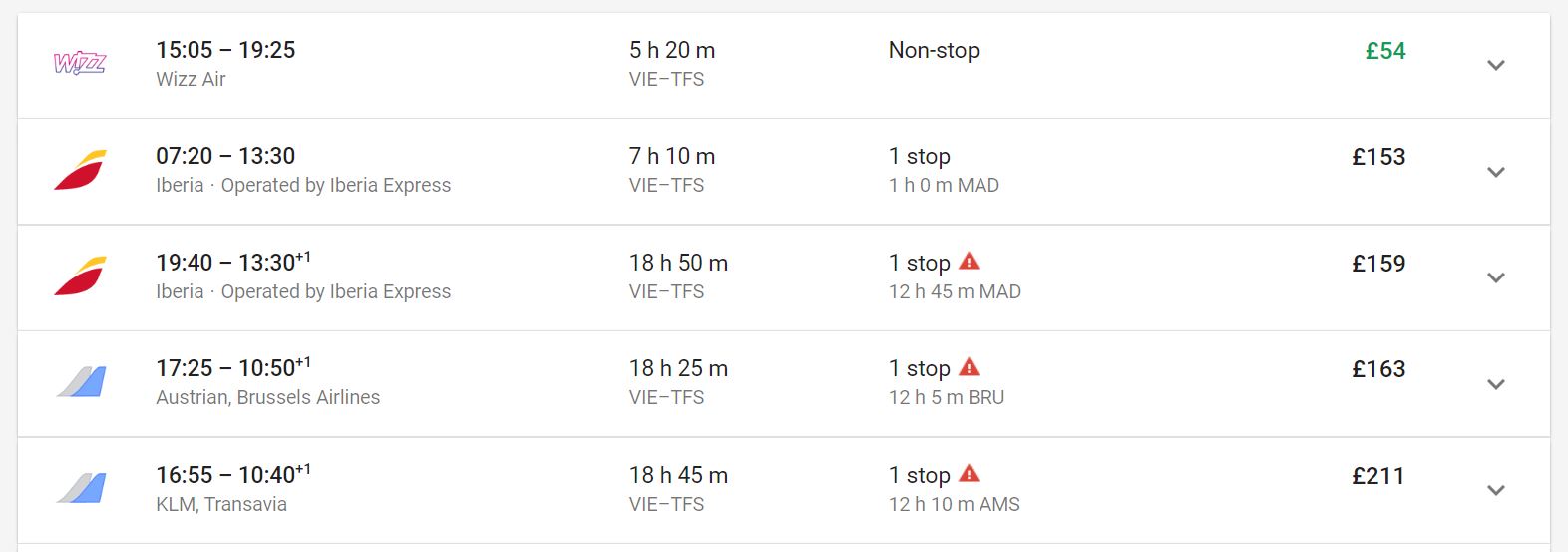The width and height of the screenshot is (1568, 552).
Task: Expand the £159 Iberia flight details
Action: pos(1495,277)
